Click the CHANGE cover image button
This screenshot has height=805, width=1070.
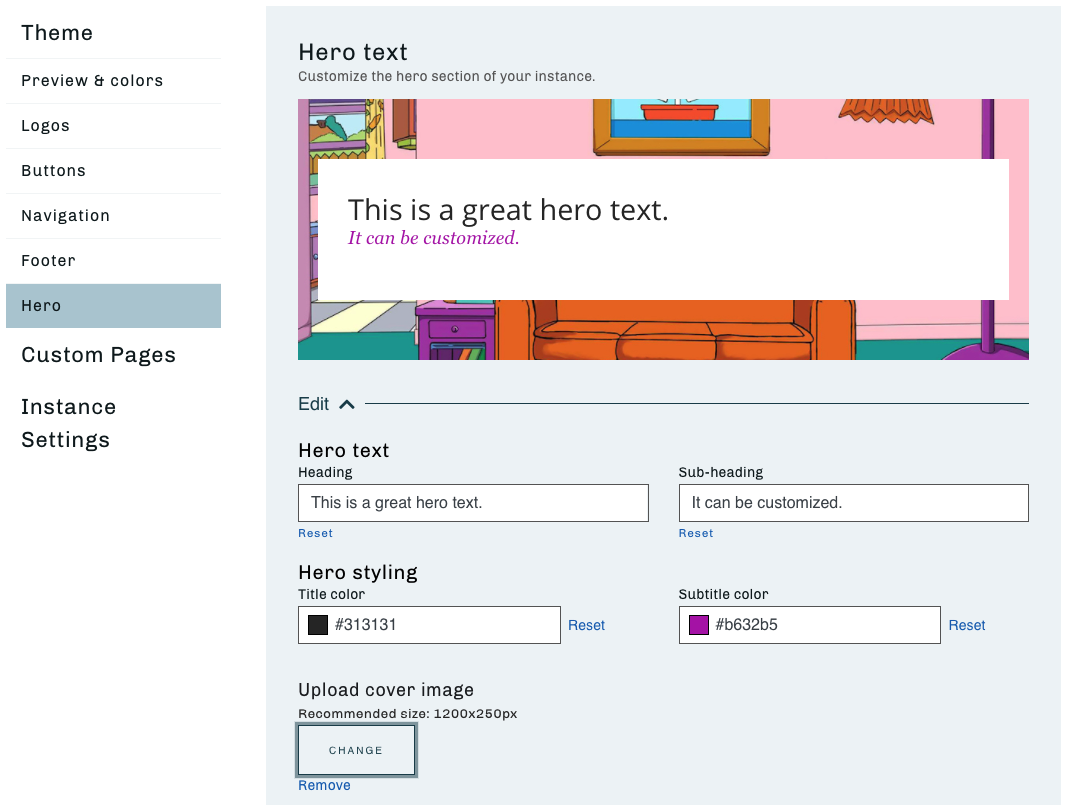coord(356,750)
